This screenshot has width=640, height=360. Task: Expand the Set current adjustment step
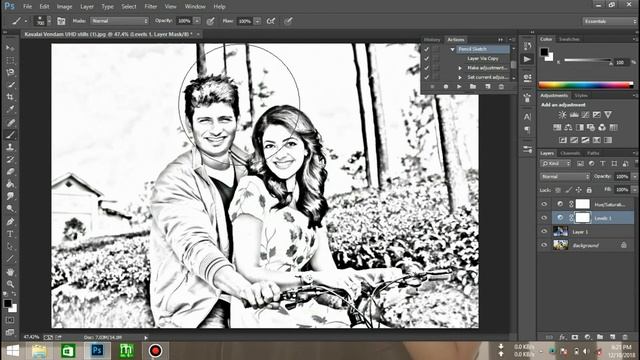click(460, 77)
